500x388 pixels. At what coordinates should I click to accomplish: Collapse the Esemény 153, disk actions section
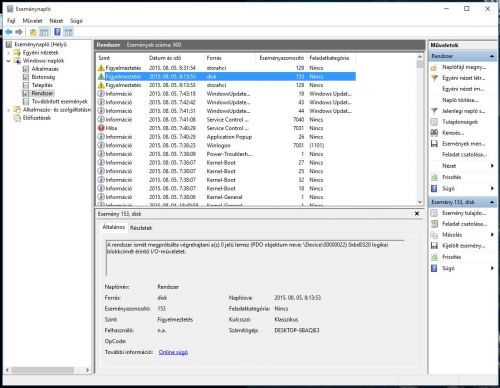point(492,202)
